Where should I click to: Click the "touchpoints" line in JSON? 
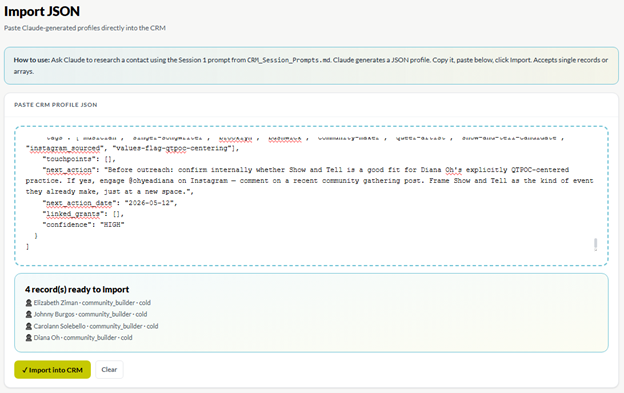pyautogui.click(x=79, y=159)
